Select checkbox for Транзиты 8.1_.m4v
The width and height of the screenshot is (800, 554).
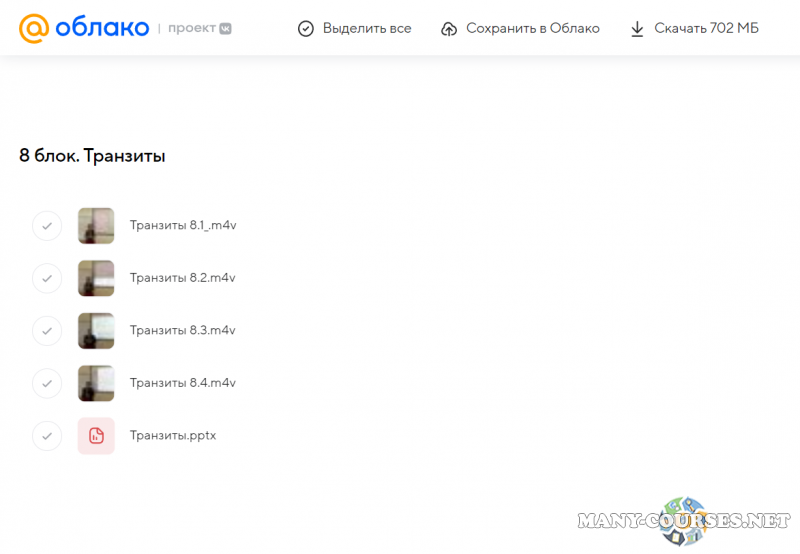(47, 226)
